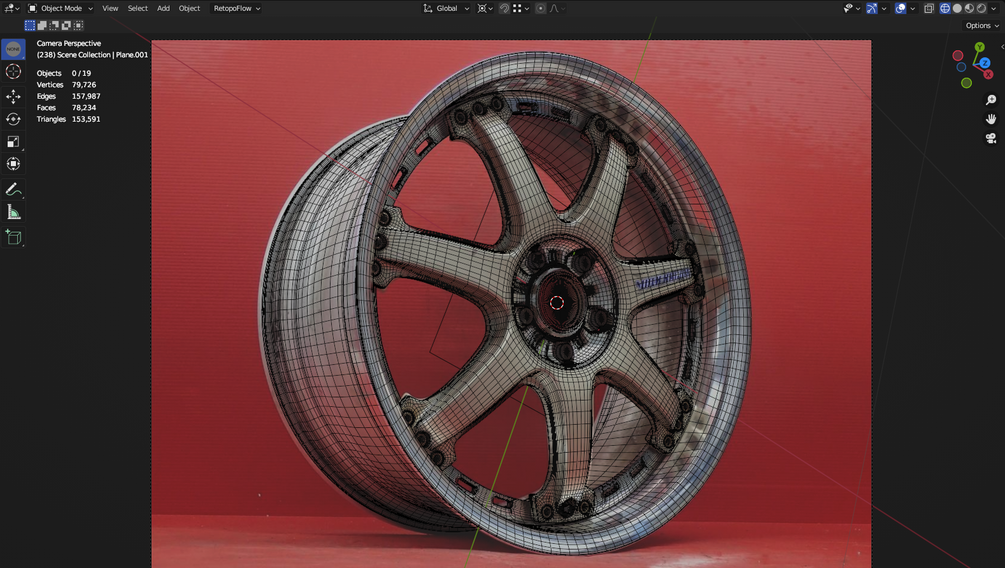
Task: Open the RetopoFlow dropdown menu
Action: pos(237,8)
